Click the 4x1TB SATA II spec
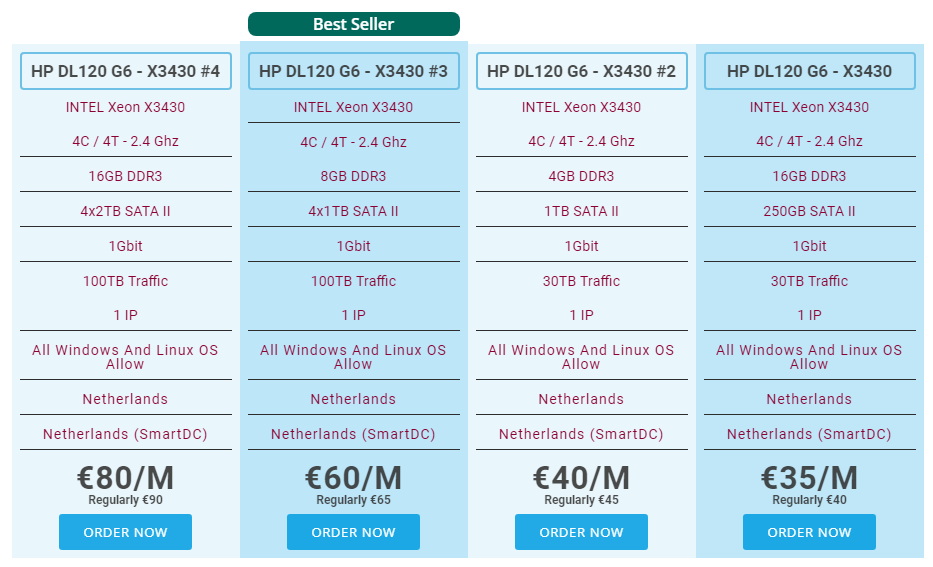 pyautogui.click(x=353, y=211)
